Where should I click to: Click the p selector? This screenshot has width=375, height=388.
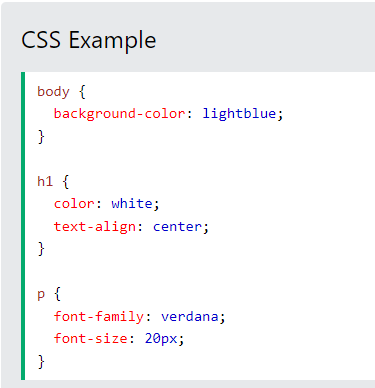(41, 295)
